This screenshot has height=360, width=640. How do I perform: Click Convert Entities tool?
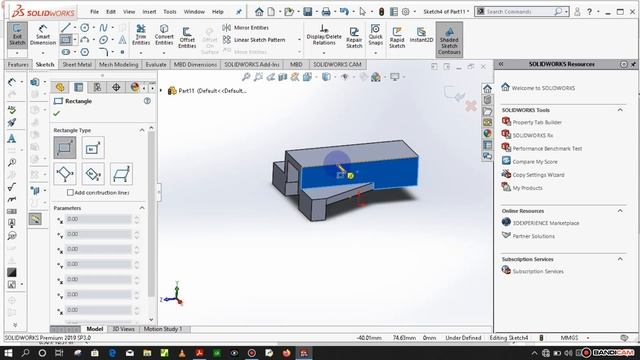coord(164,35)
